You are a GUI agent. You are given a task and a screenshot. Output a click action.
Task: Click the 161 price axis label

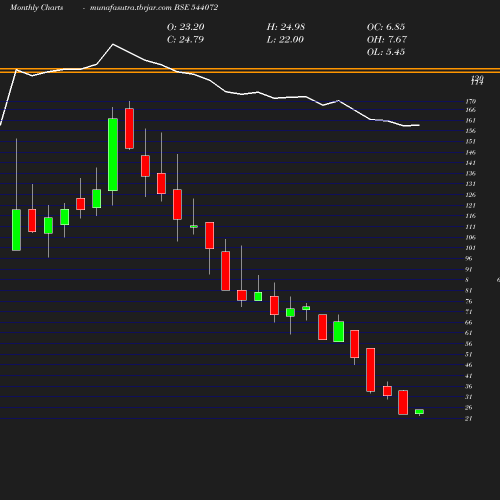471,120
